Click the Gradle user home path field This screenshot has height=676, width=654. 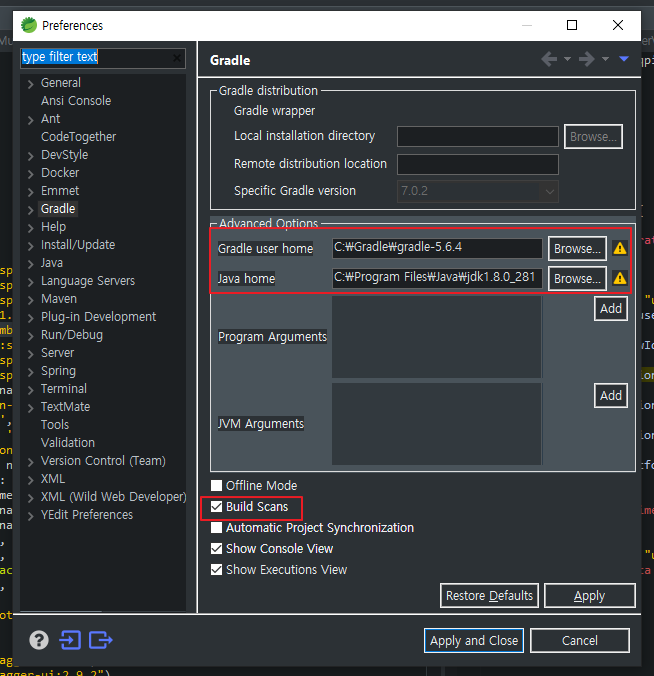437,248
